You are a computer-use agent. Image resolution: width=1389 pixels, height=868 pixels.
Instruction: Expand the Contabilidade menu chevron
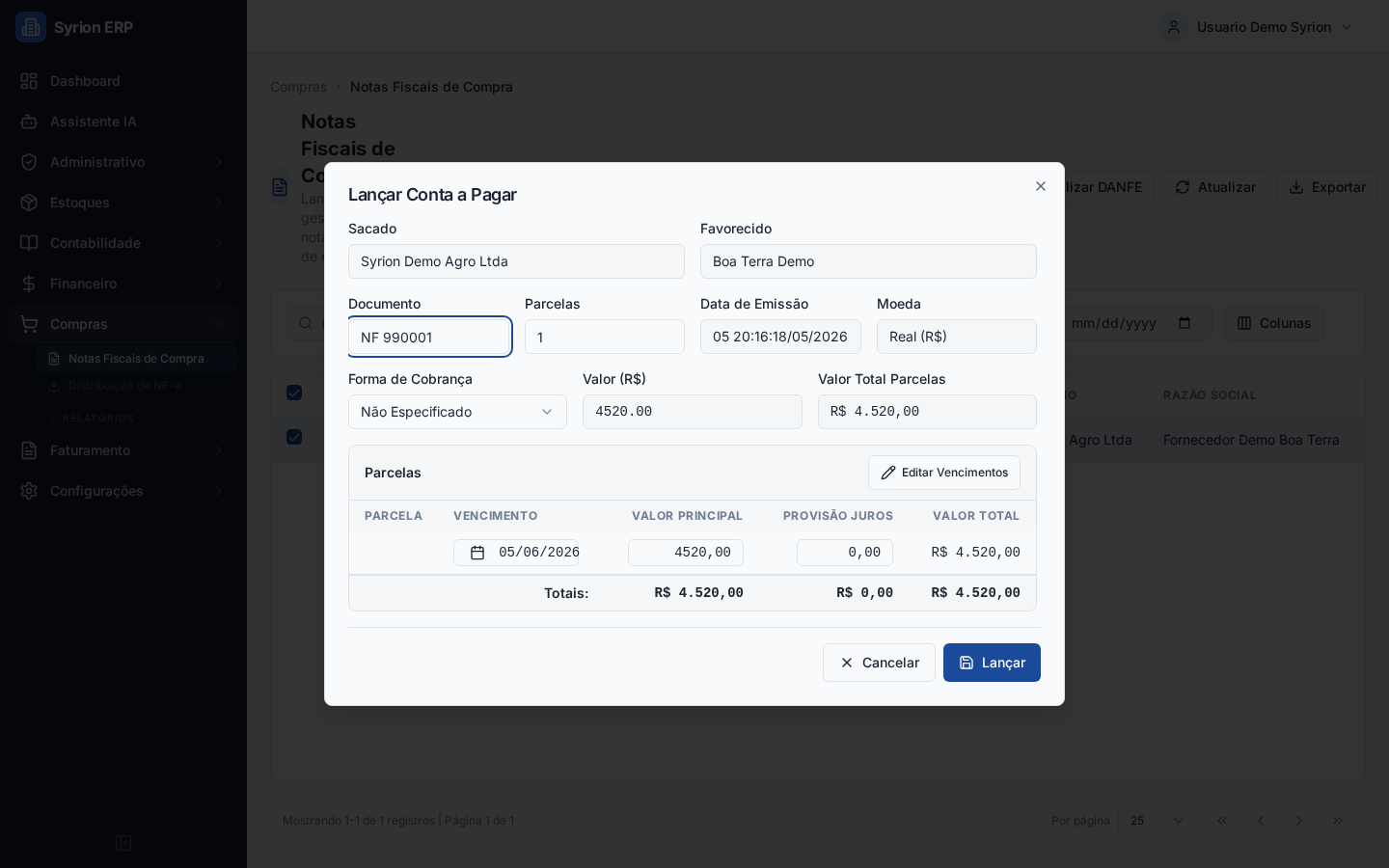point(219,243)
